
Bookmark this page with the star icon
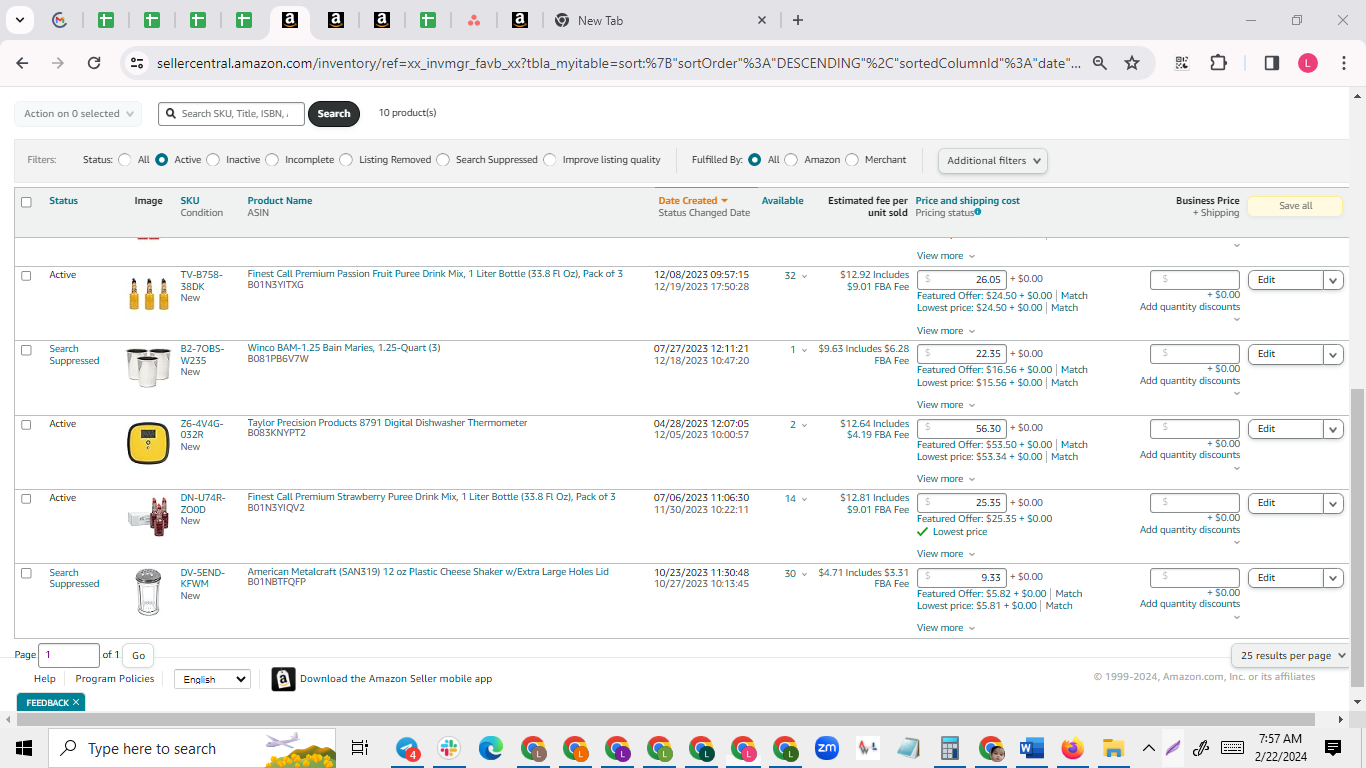pyautogui.click(x=1132, y=63)
